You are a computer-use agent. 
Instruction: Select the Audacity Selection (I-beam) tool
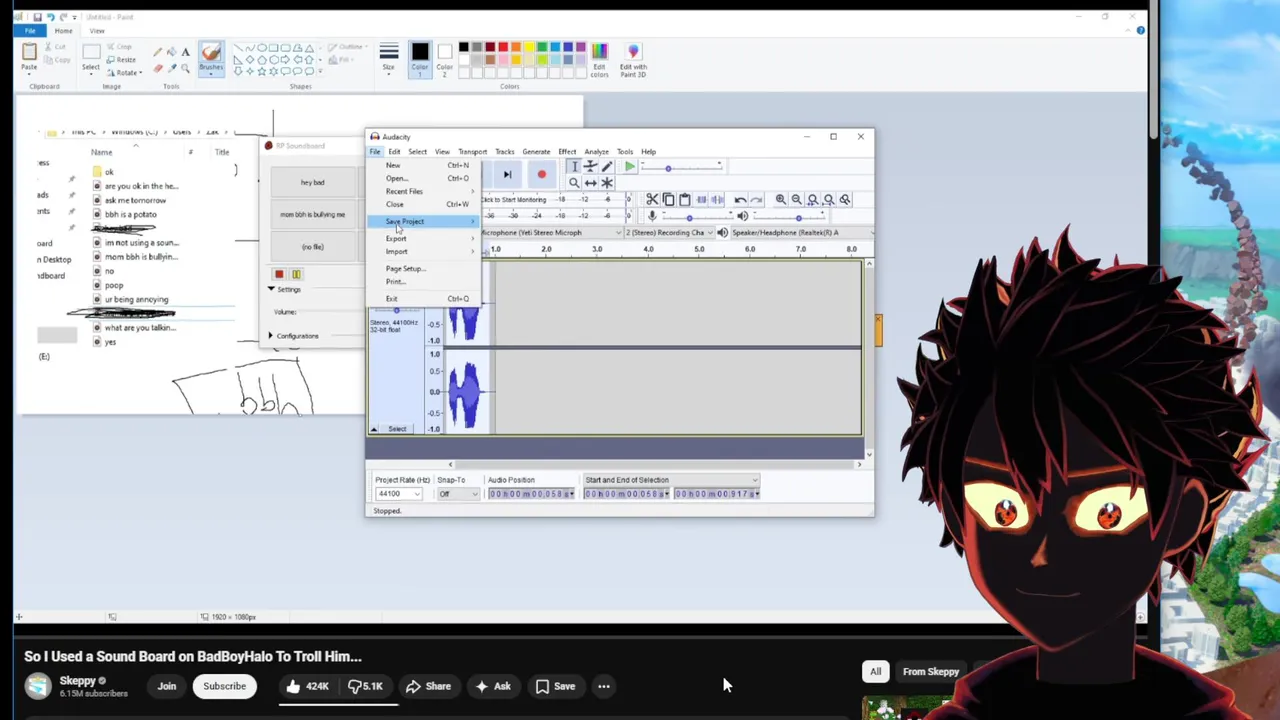click(x=574, y=167)
